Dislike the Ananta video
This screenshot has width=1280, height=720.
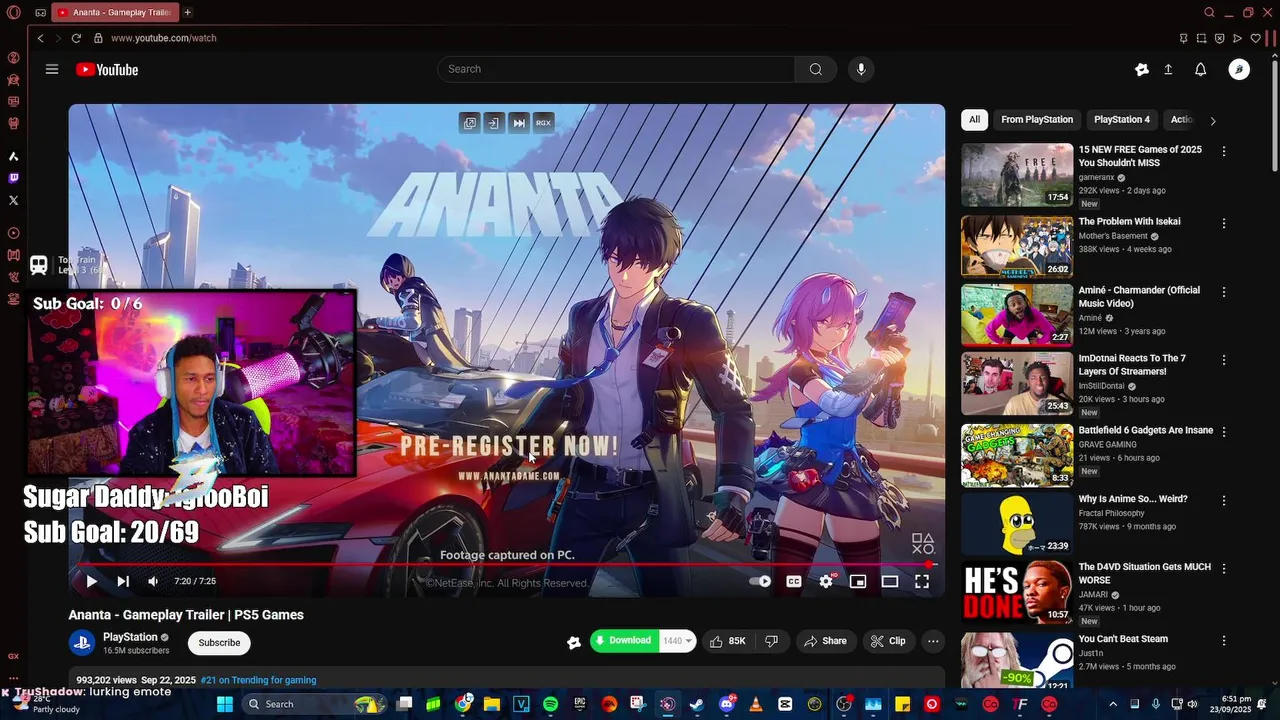click(x=772, y=641)
